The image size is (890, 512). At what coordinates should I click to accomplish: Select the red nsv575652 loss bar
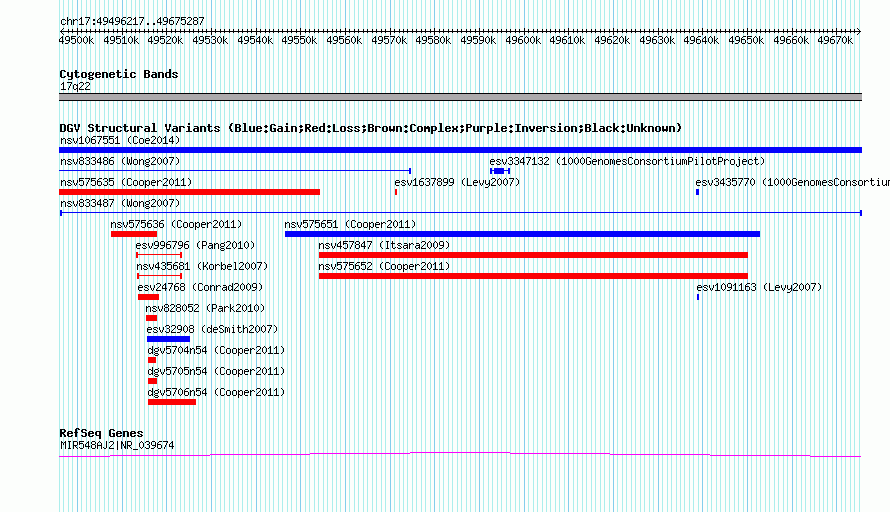tap(533, 276)
